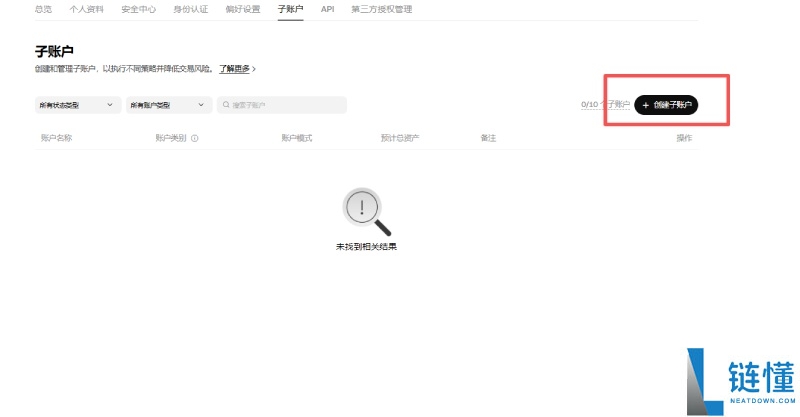This screenshot has height=417, width=800.
Task: Click the 备注 column header
Action: 488,138
